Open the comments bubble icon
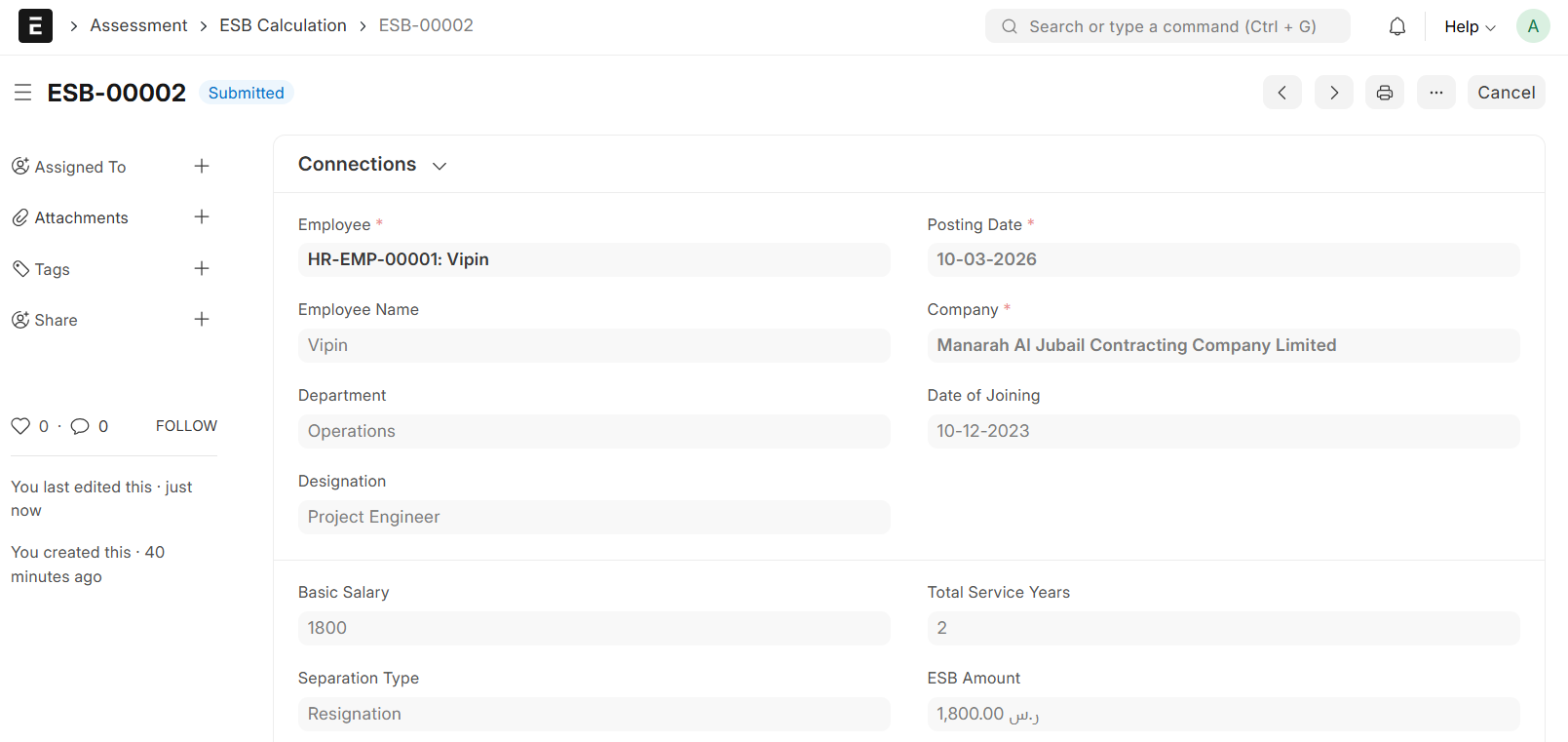 (x=80, y=426)
